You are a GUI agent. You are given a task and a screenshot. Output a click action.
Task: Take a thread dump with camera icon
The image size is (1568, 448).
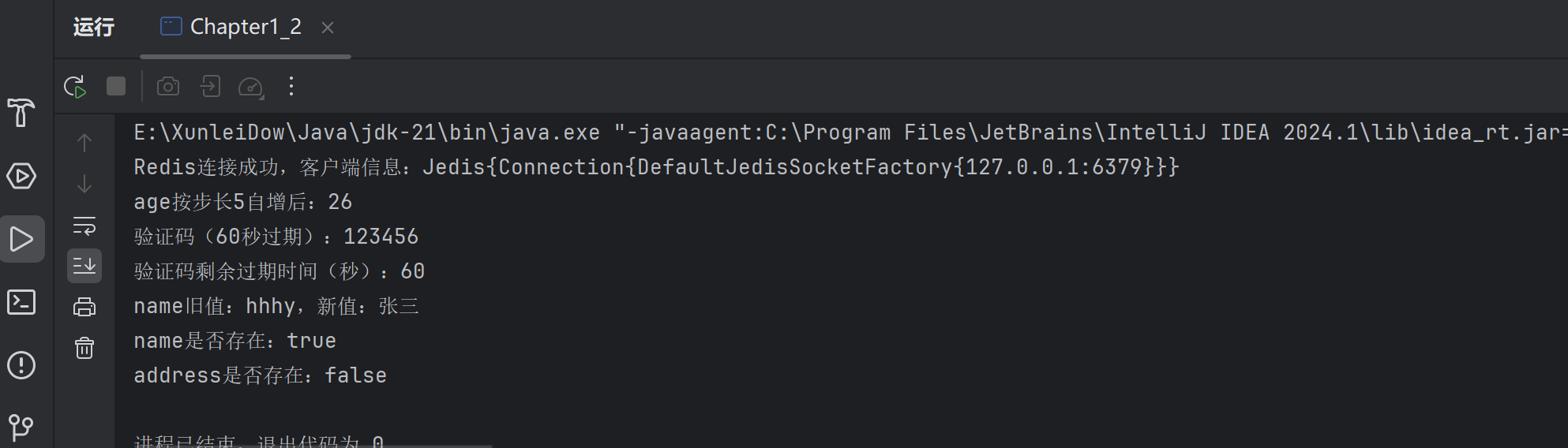click(168, 86)
